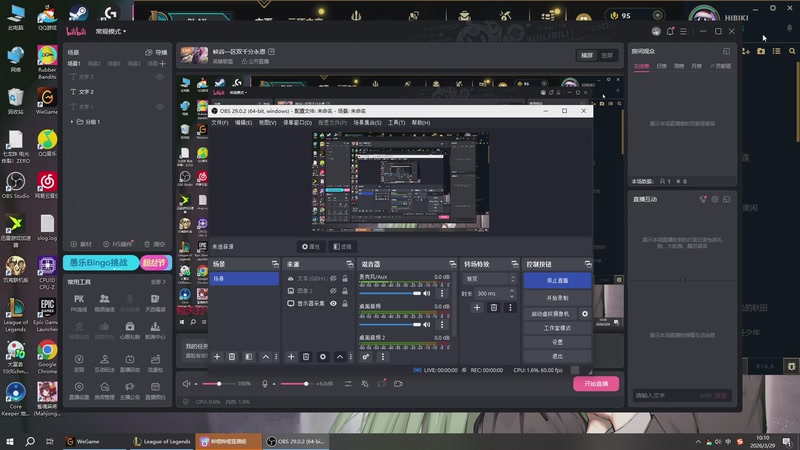
Task: Mute the 桌面音频 speaker icon
Action: [x=427, y=324]
